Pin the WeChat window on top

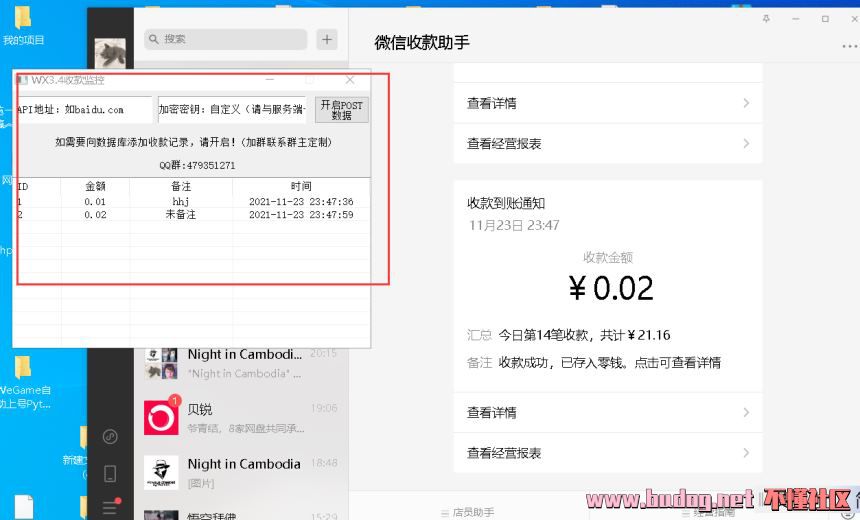(766, 19)
